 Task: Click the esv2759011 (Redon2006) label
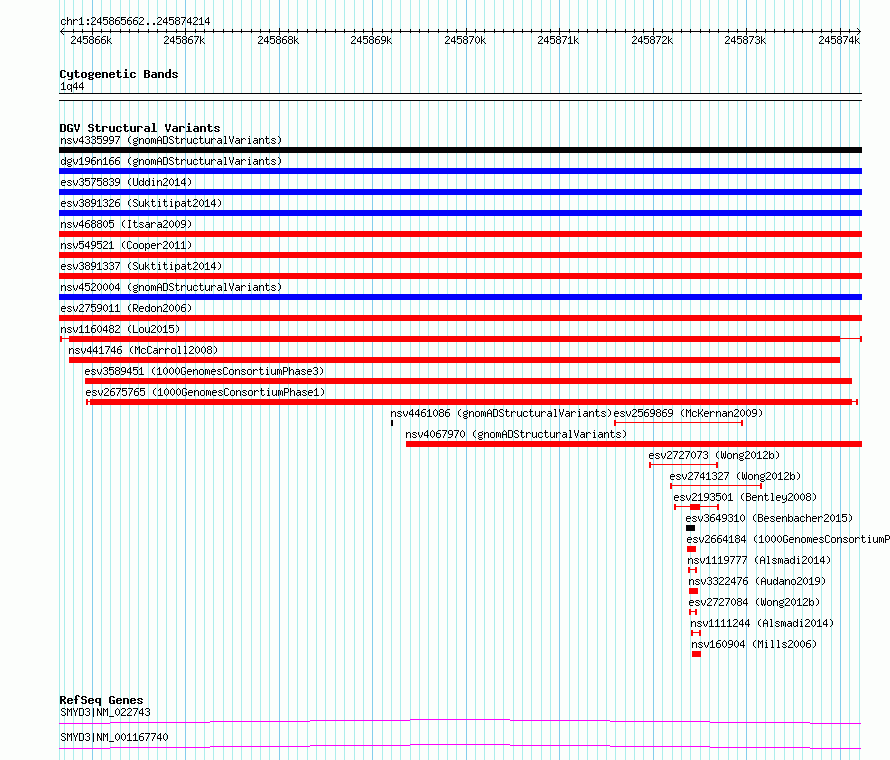tap(126, 308)
